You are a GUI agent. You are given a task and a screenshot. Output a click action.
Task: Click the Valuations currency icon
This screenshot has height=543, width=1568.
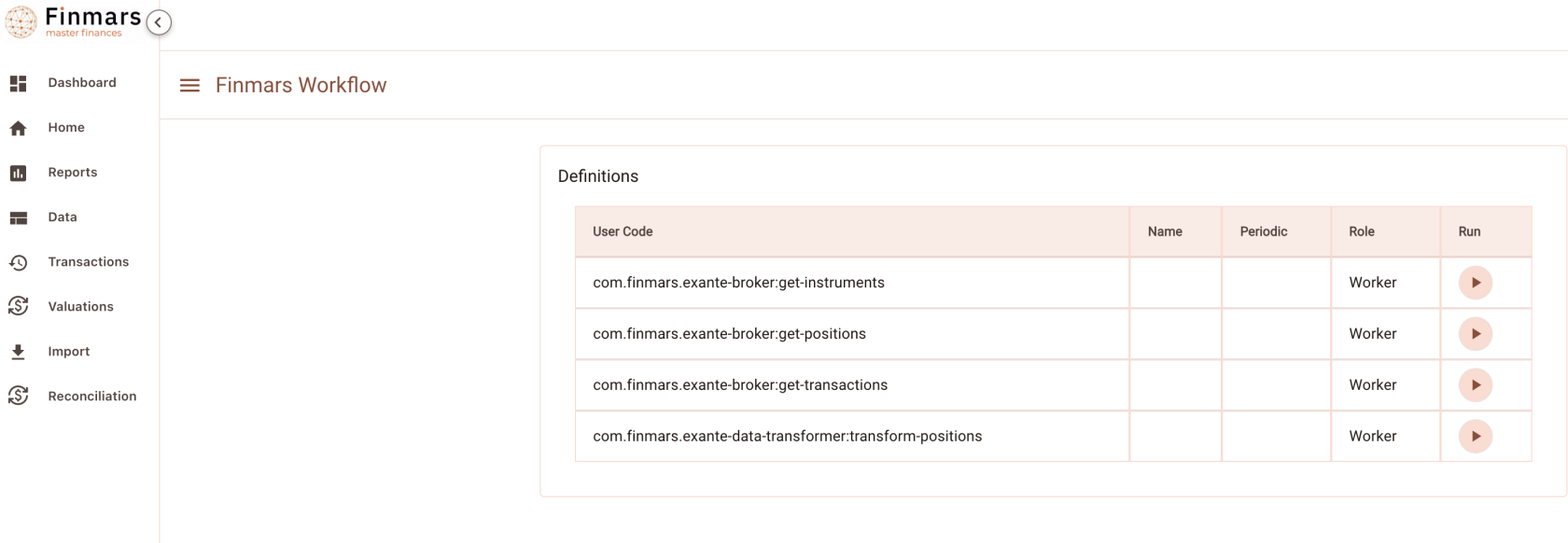coord(19,306)
